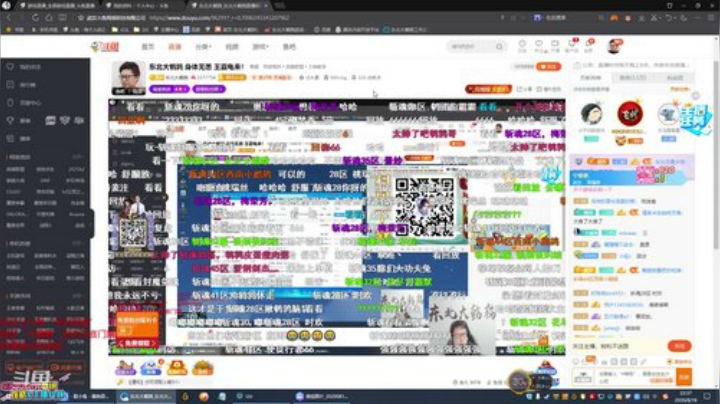
Task: Open the fifth icon in left sidebar
Action: point(10,138)
